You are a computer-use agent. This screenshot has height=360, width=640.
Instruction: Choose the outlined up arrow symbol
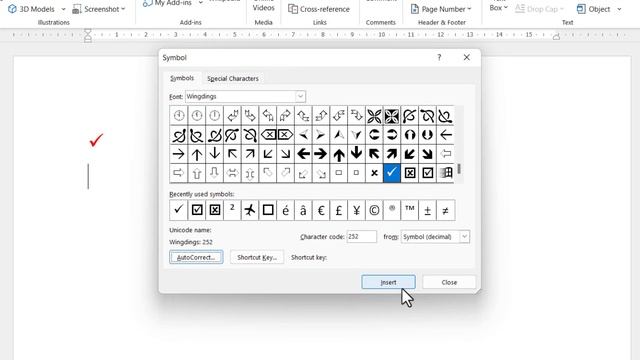[x=197, y=173]
